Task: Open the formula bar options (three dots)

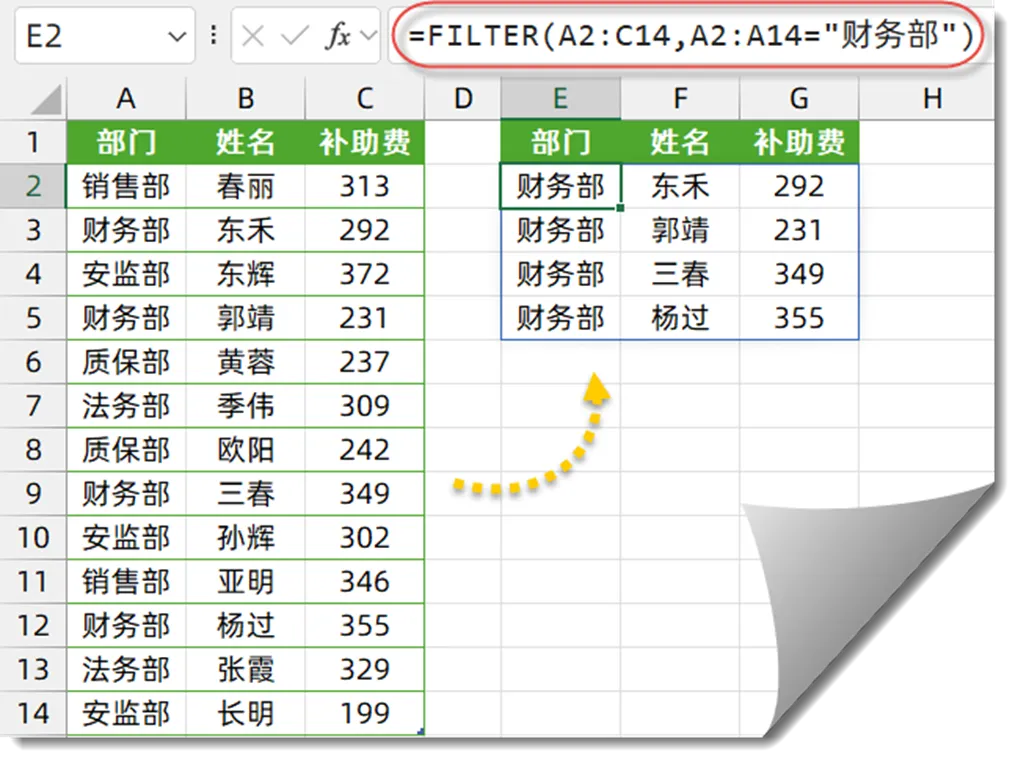Action: point(213,36)
